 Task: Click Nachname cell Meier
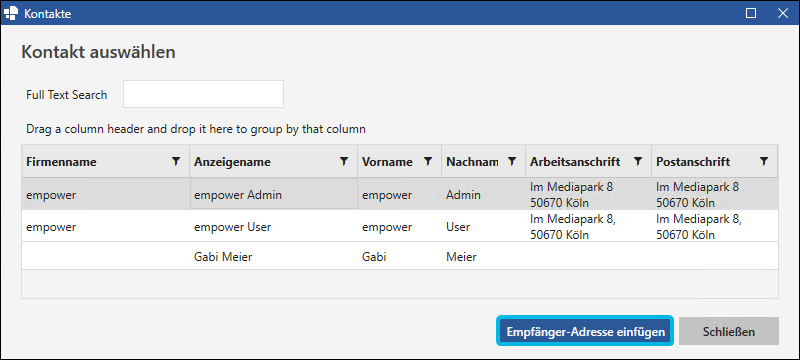pyautogui.click(x=483, y=256)
